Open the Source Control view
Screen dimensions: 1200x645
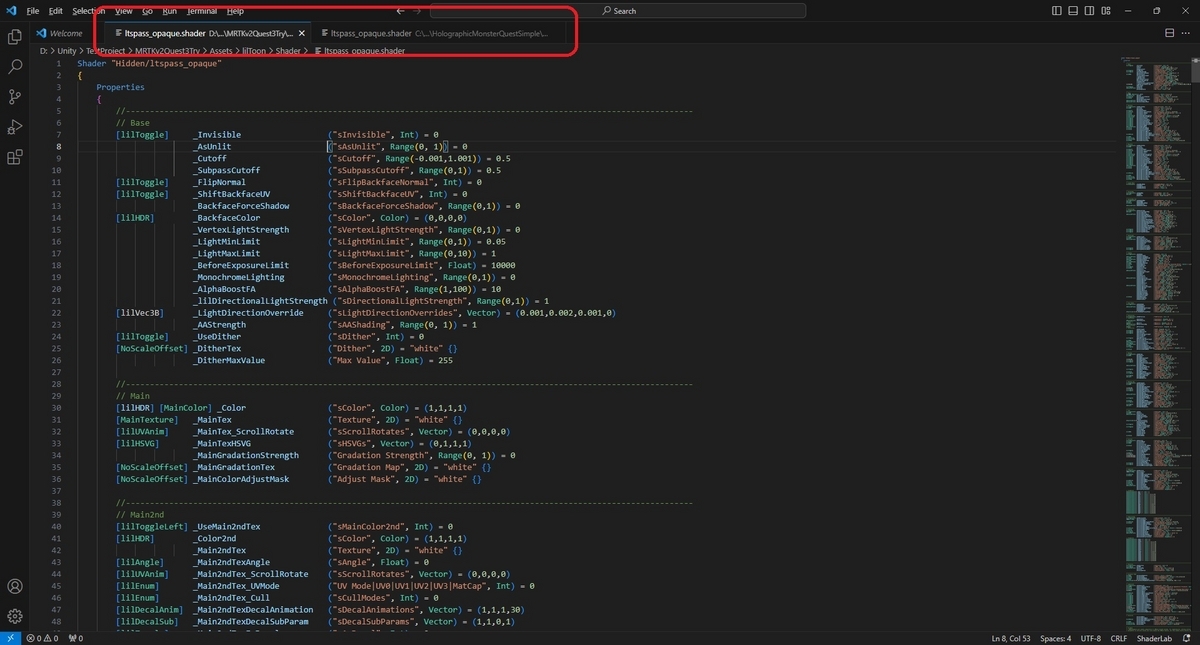15,97
